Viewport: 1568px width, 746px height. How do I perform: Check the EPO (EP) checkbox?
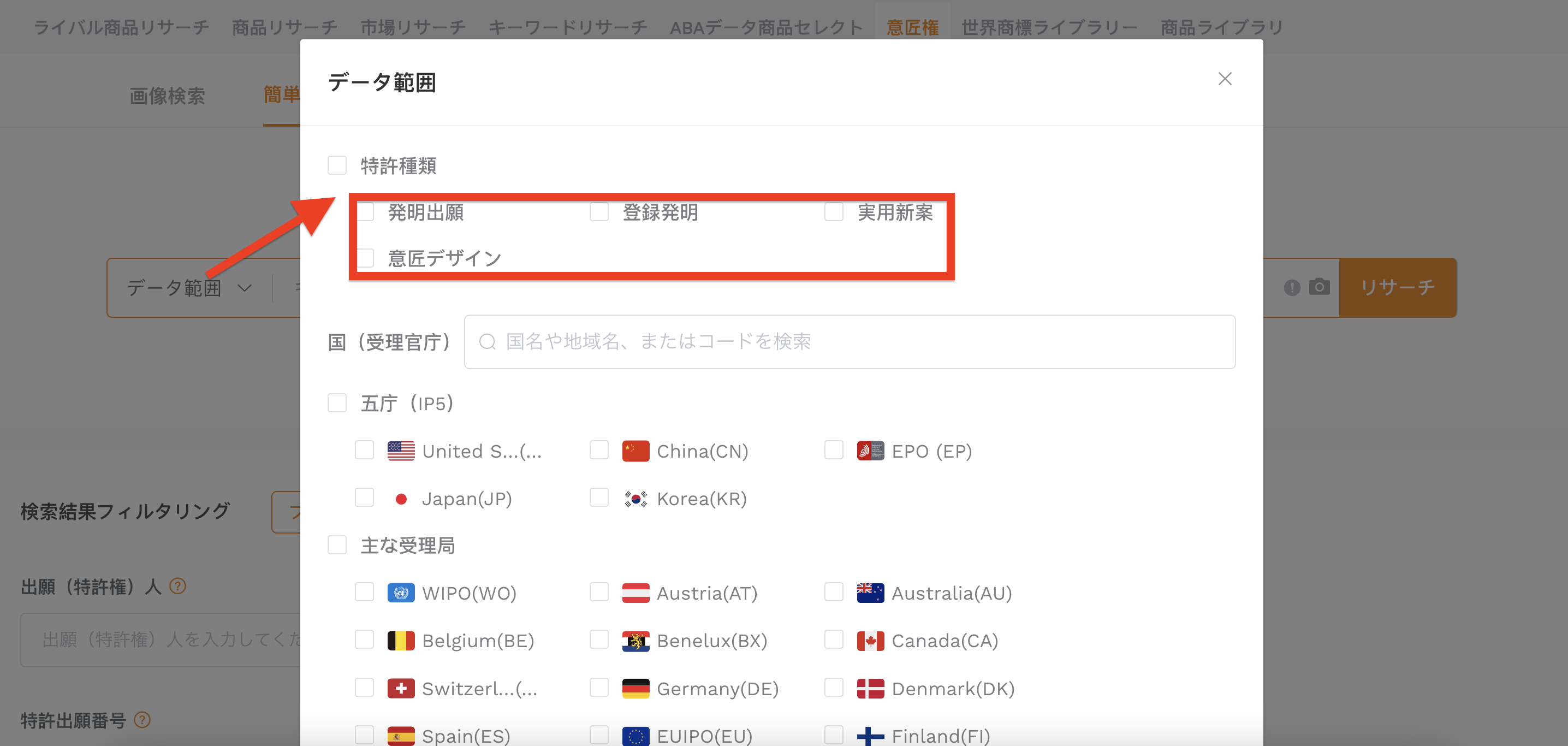(834, 450)
